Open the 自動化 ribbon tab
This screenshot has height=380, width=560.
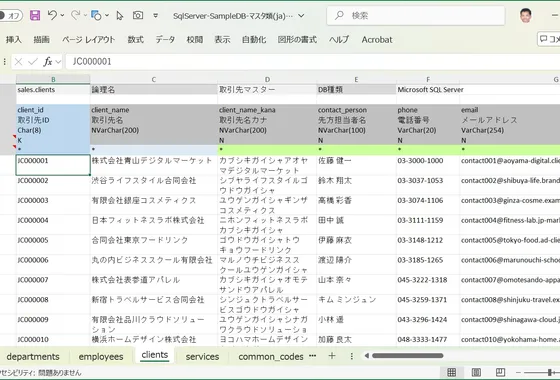pos(254,40)
